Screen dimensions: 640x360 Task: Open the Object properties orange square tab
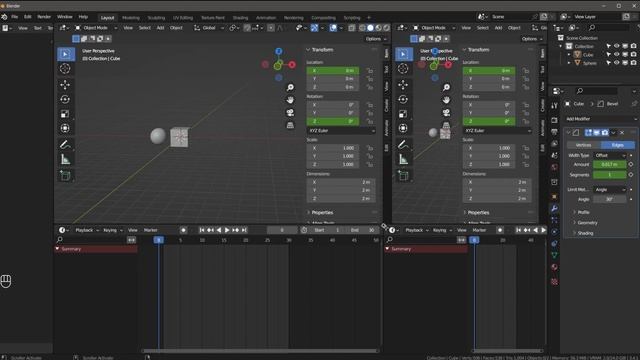(554, 197)
